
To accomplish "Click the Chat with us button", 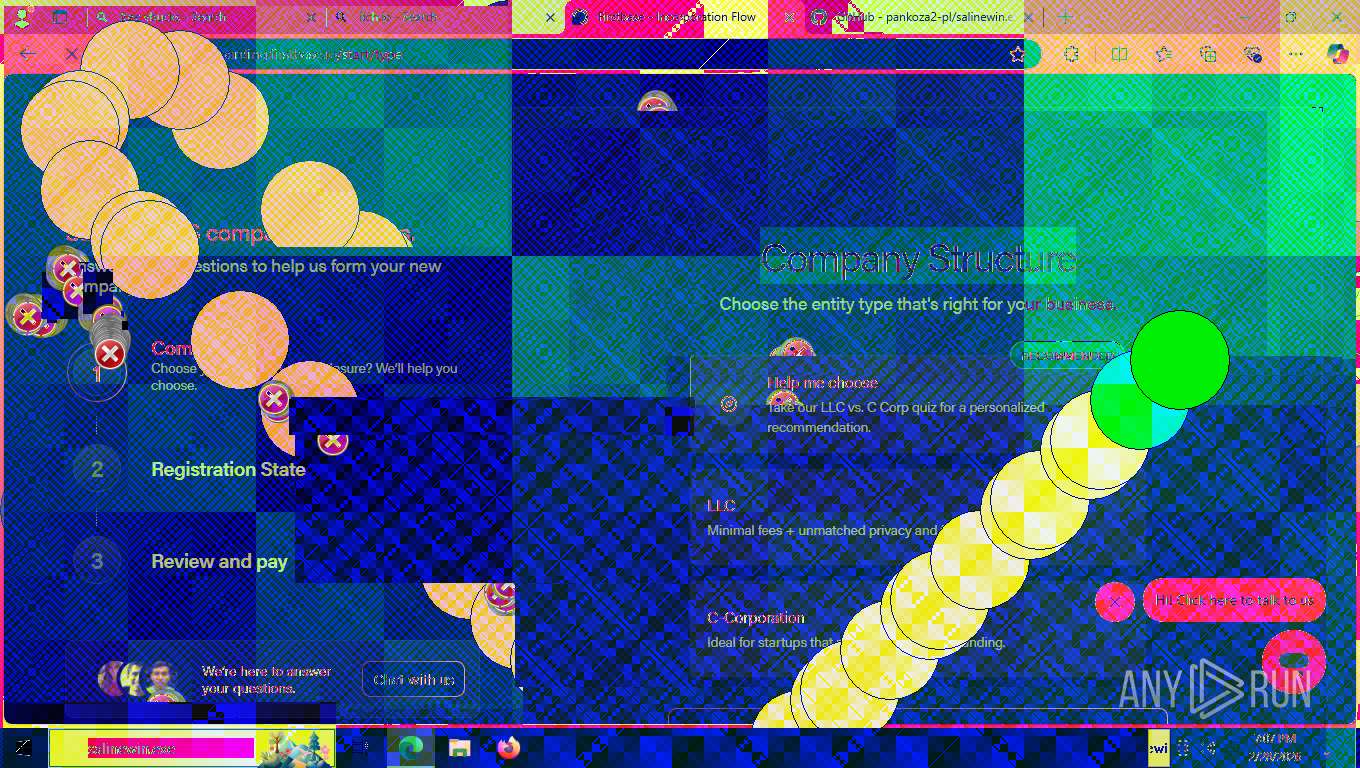I will pyautogui.click(x=413, y=680).
